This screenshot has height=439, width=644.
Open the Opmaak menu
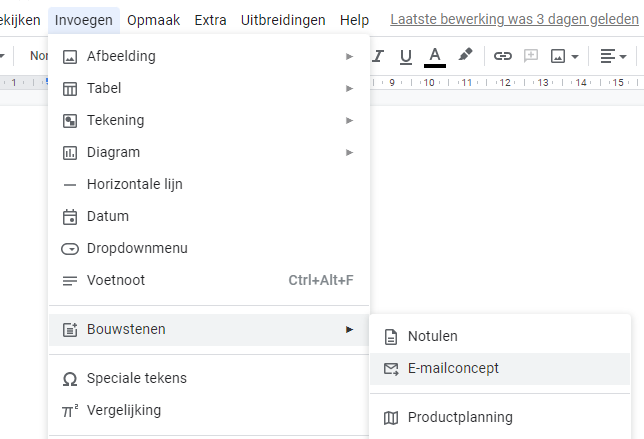coord(153,20)
